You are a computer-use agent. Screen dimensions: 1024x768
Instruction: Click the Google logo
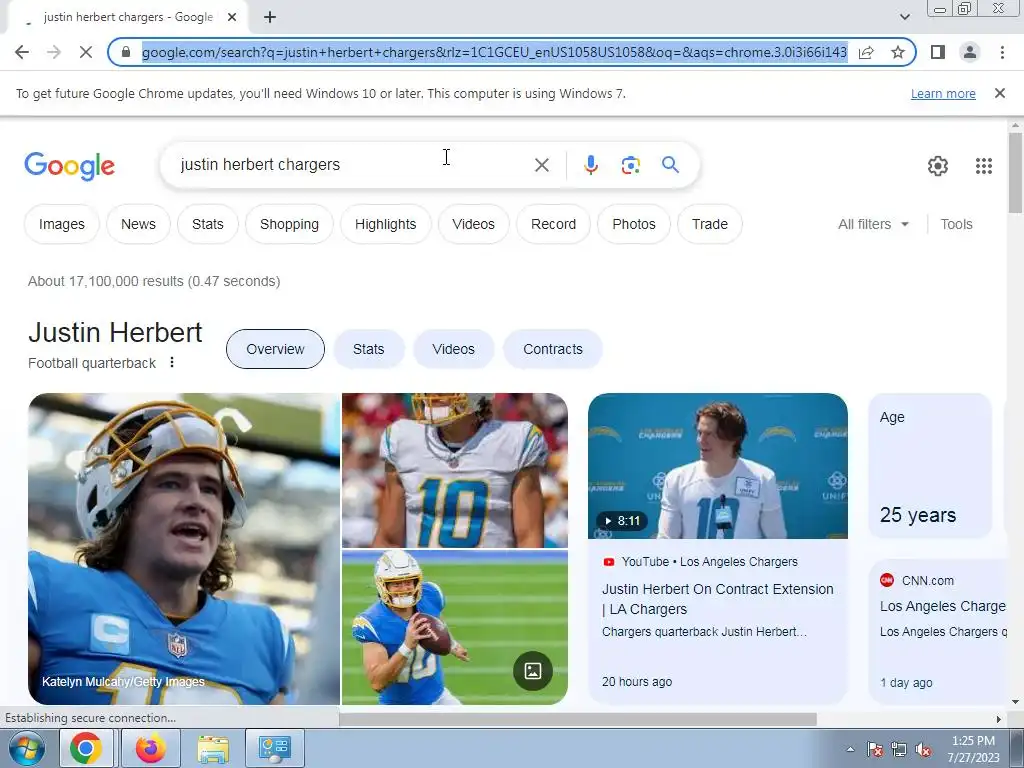point(69,166)
